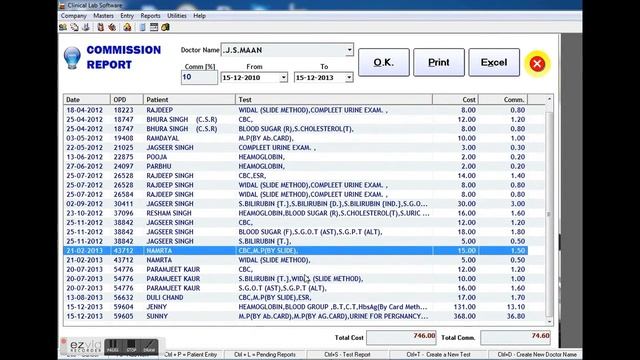
Task: Click status bar 'Ctrl + L = Pending Reports'
Action: point(265,355)
